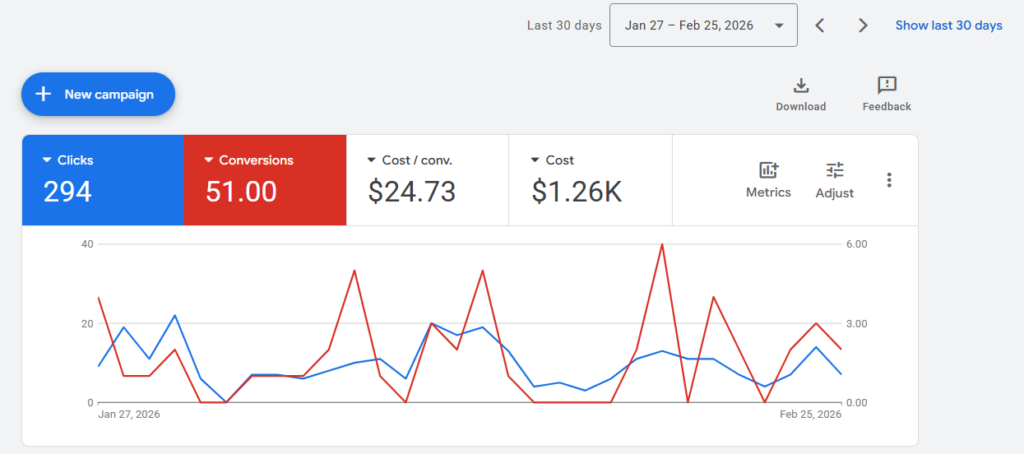Go to next date range with right arrow

[x=863, y=25]
